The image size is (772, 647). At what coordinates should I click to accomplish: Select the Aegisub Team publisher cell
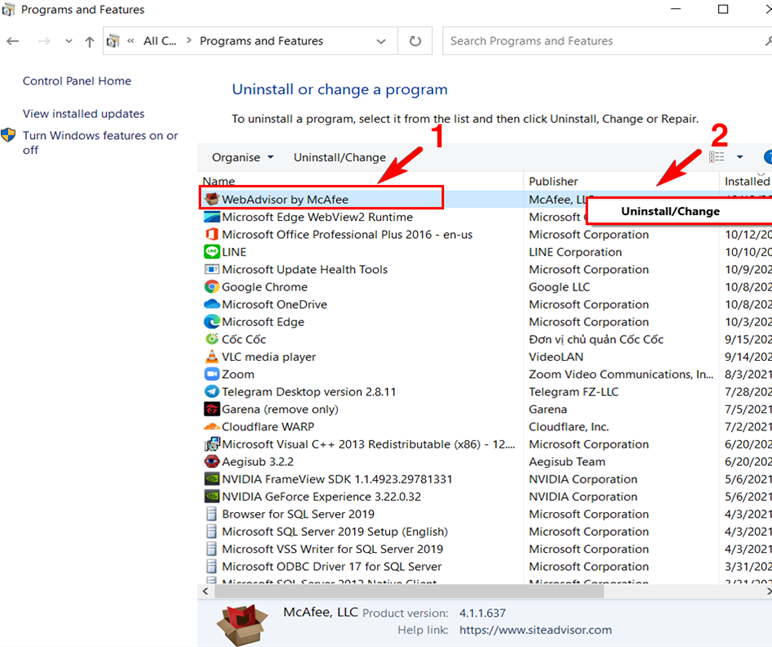pos(567,461)
